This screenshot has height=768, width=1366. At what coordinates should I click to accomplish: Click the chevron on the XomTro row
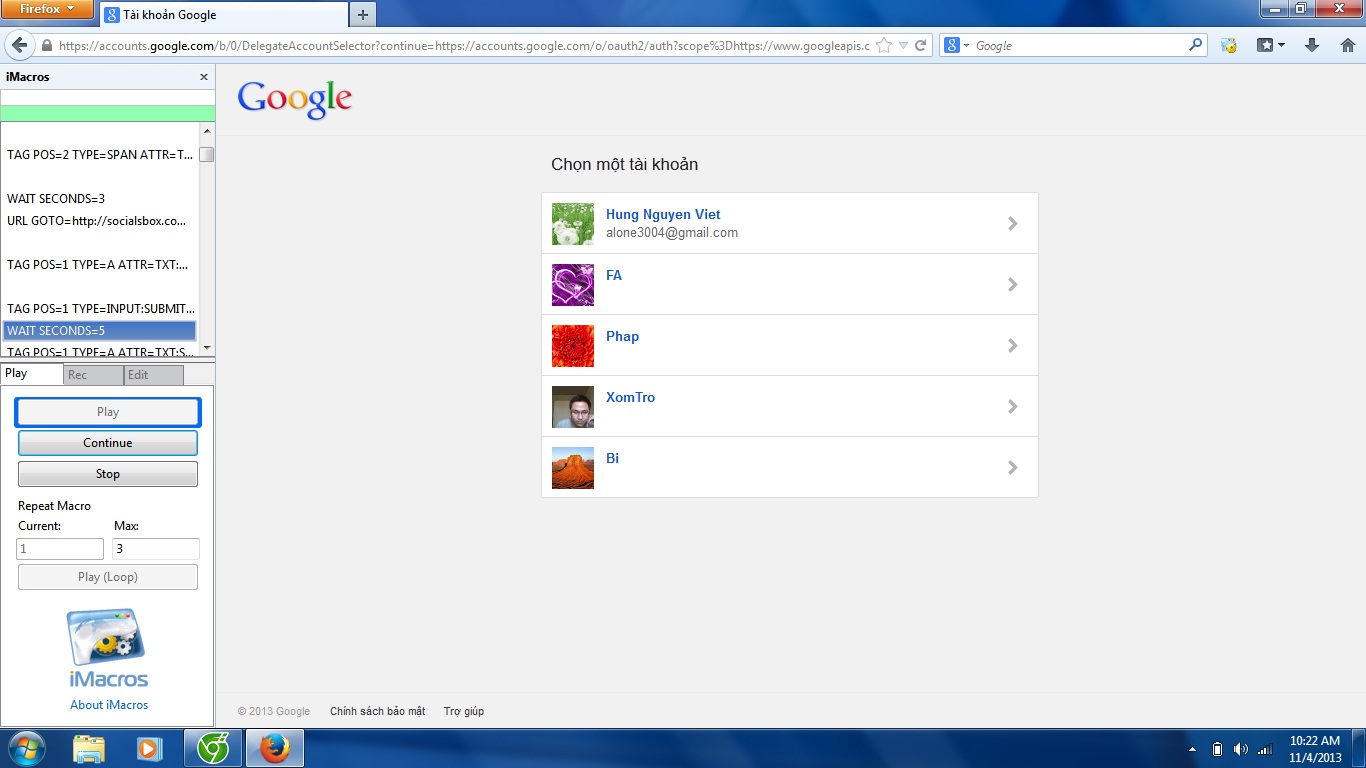coord(1013,407)
